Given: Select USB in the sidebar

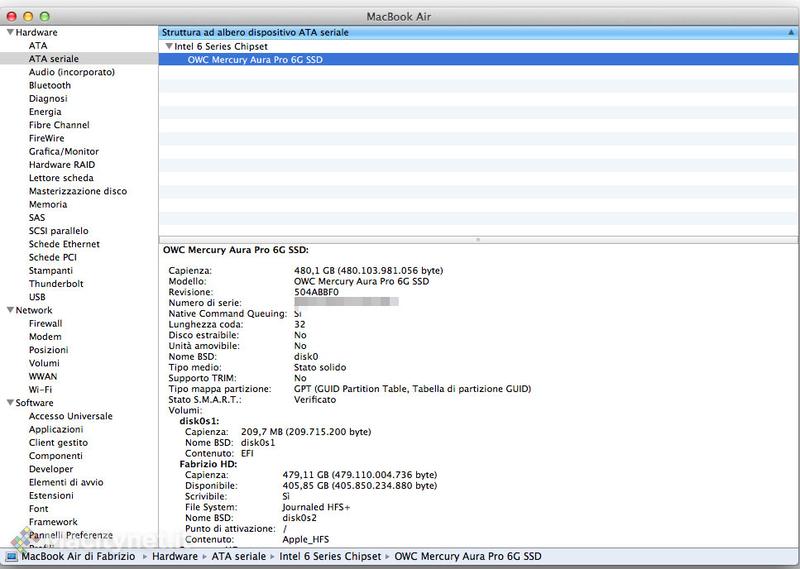Looking at the screenshot, I should [x=37, y=297].
